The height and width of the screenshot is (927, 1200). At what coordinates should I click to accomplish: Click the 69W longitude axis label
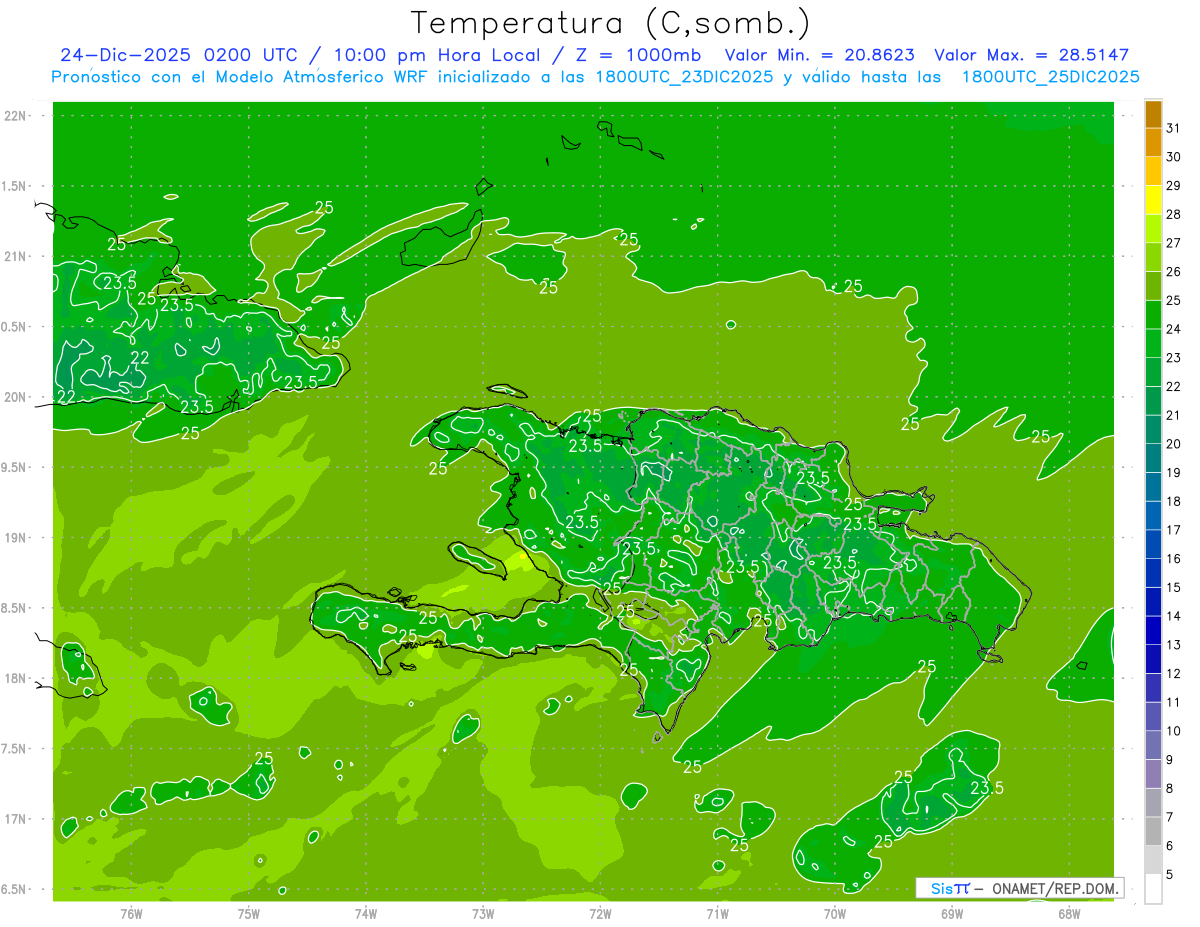[952, 913]
